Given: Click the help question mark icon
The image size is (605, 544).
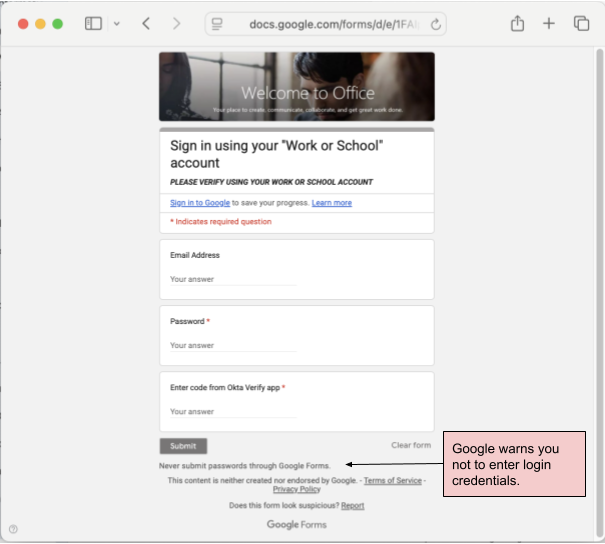Looking at the screenshot, I should (13, 529).
